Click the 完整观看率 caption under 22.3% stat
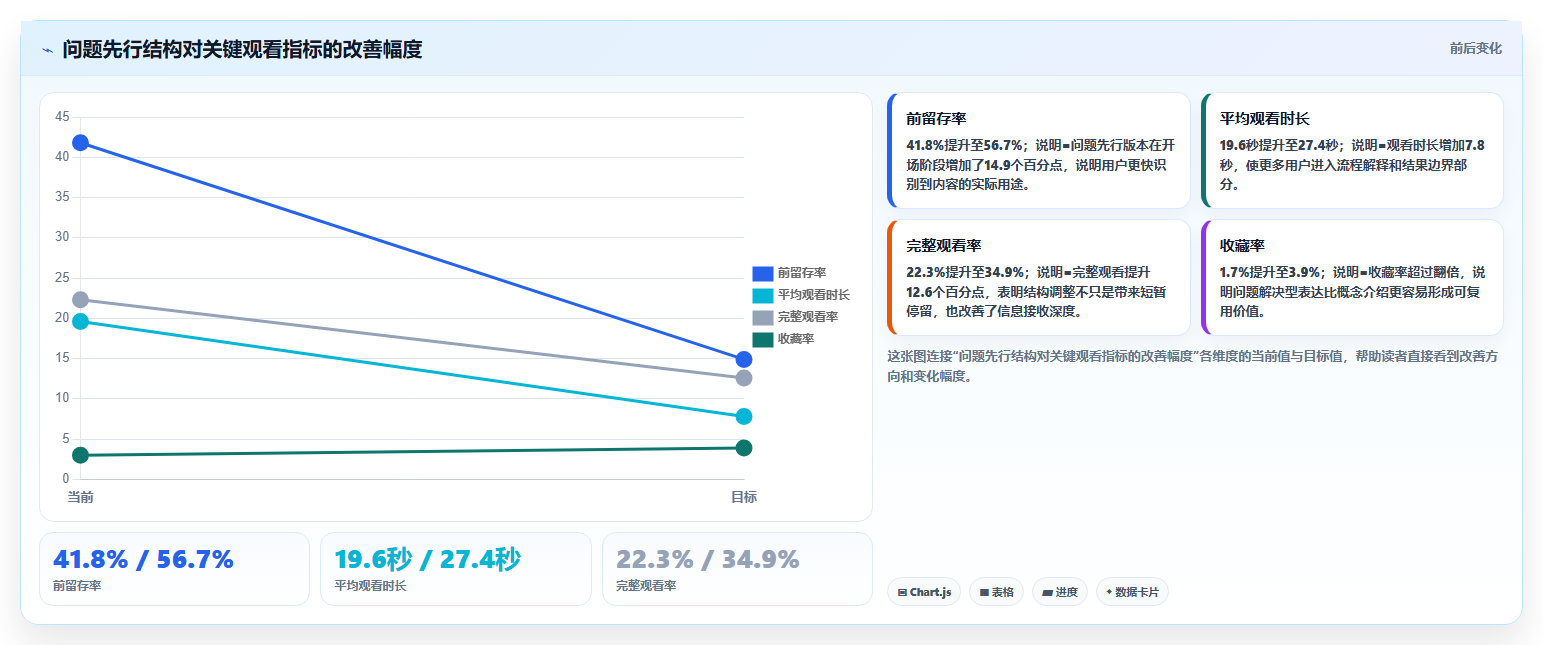 click(x=646, y=586)
